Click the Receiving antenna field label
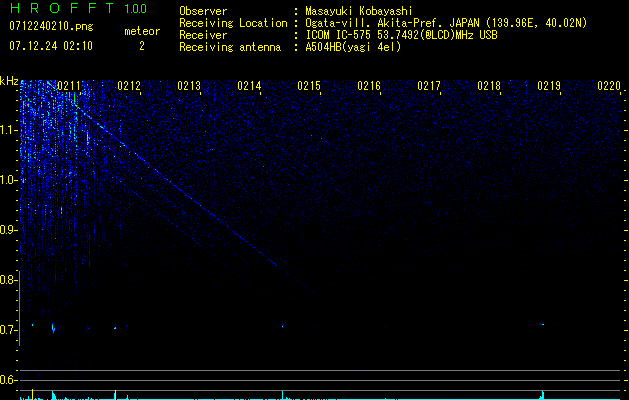The height and width of the screenshot is (400, 629). [230, 47]
